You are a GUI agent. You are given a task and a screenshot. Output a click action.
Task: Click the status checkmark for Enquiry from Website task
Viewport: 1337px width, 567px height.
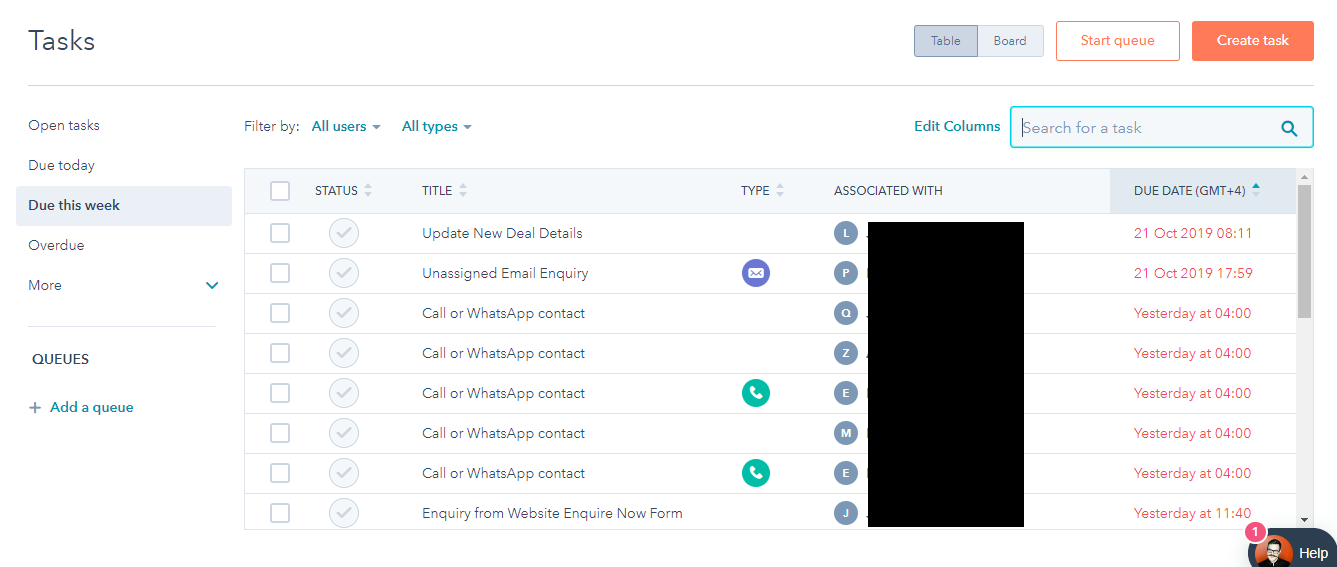click(344, 513)
